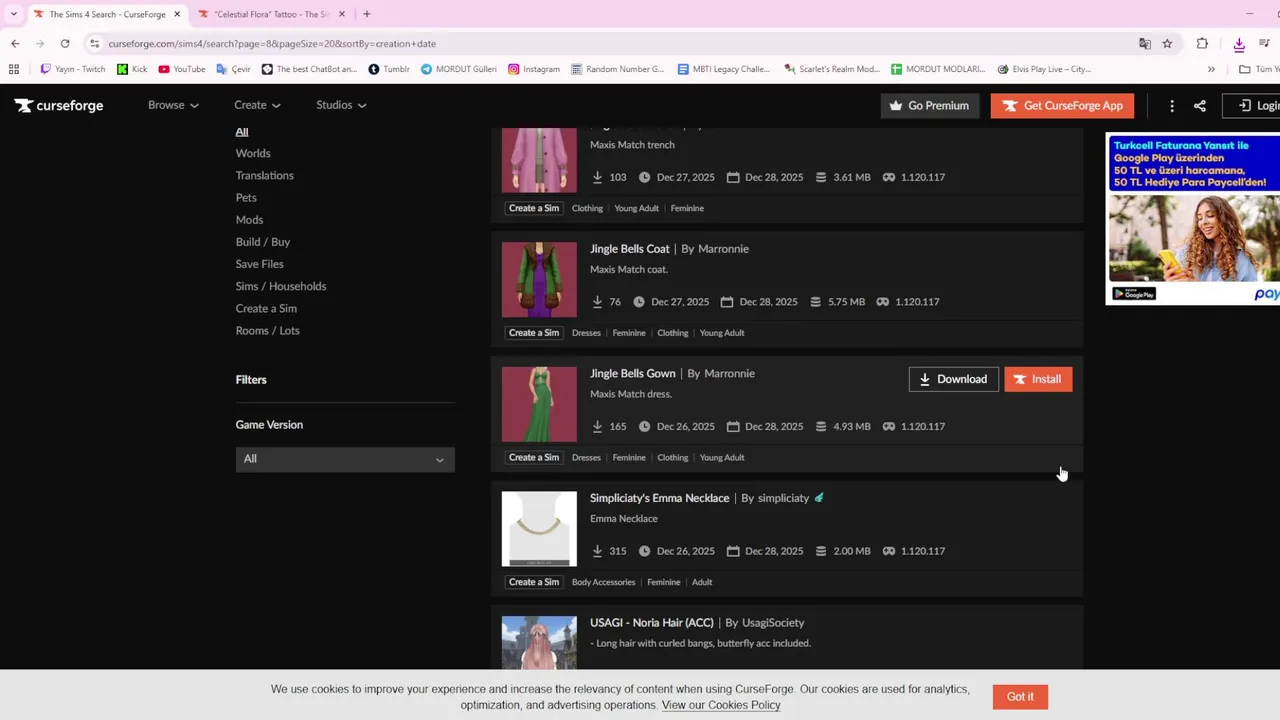Viewport: 1280px width, 720px height.
Task: Open author simpliciaty profile
Action: pyautogui.click(x=783, y=498)
